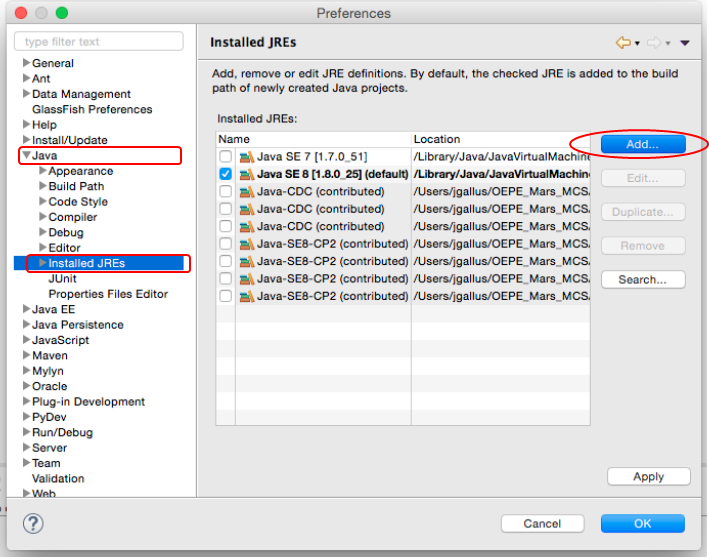The height and width of the screenshot is (558, 709).
Task: Open the back history dropdown arrow
Action: 637,43
